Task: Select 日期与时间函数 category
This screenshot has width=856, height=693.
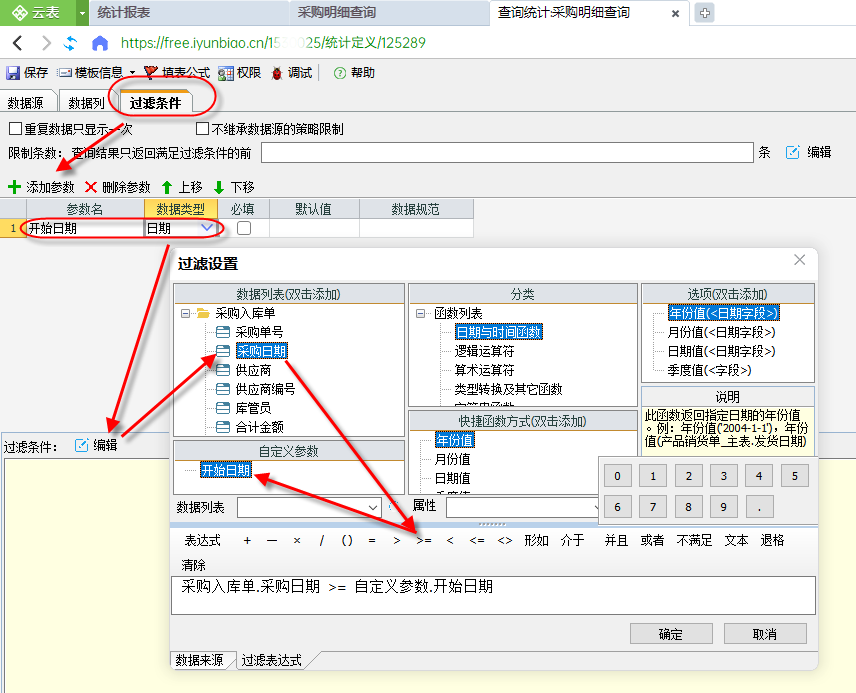Action: click(499, 332)
